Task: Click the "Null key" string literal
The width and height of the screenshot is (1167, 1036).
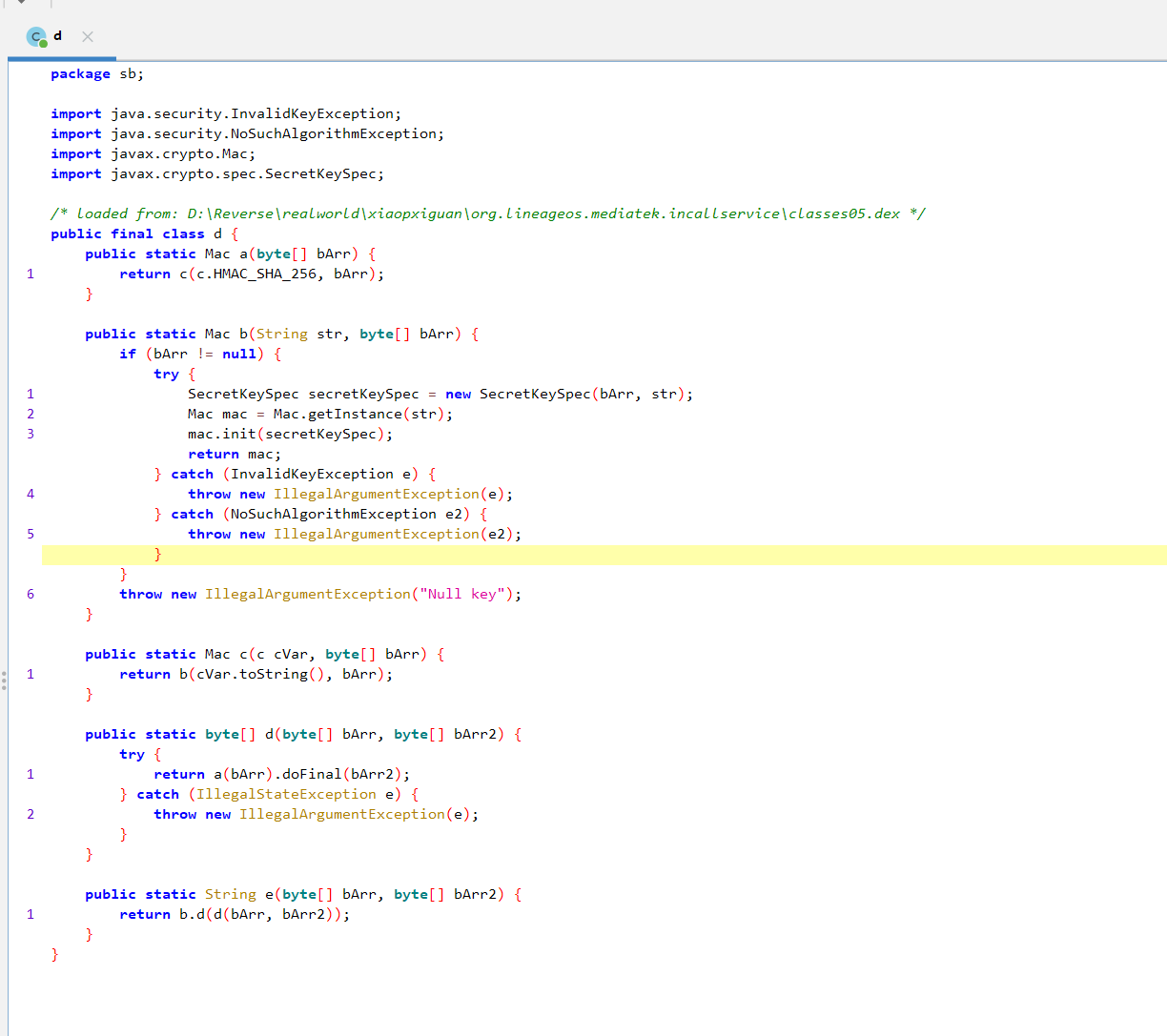Action: click(x=458, y=594)
